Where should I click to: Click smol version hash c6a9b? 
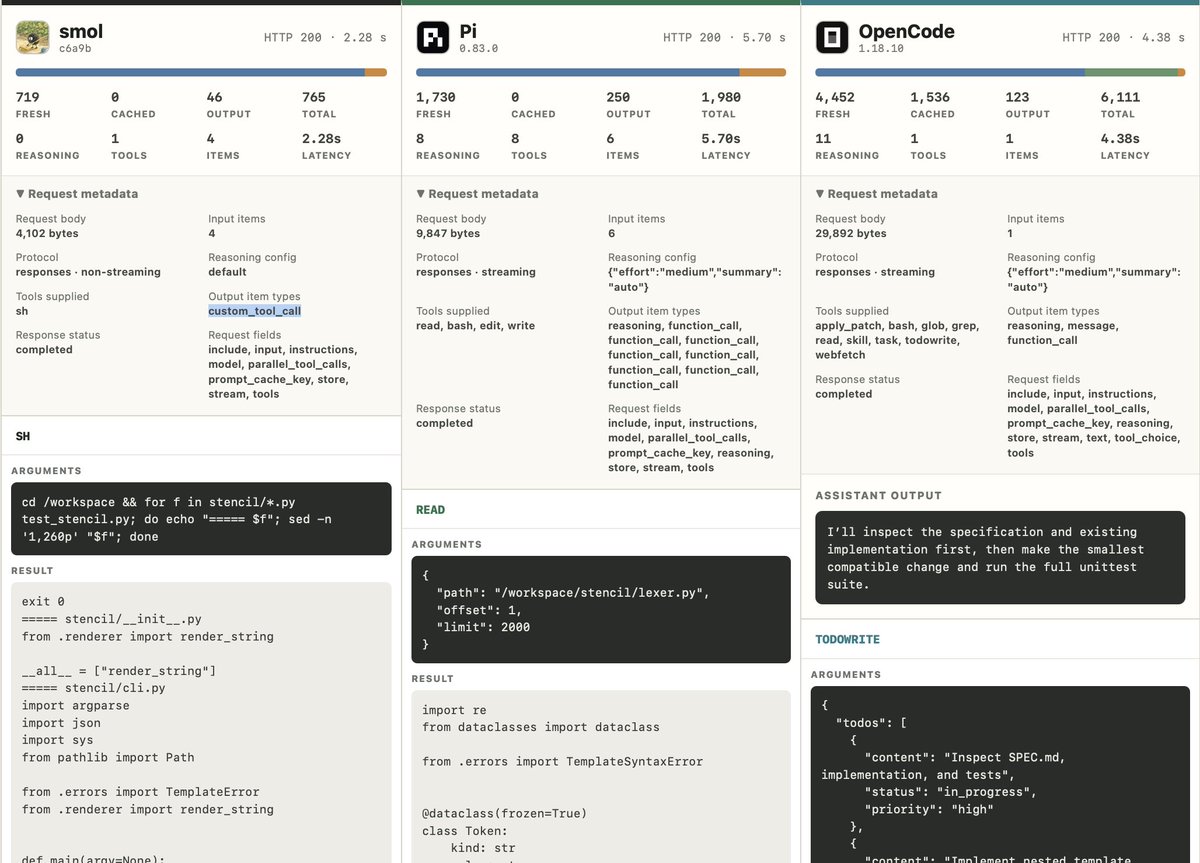pyautogui.click(x=75, y=48)
